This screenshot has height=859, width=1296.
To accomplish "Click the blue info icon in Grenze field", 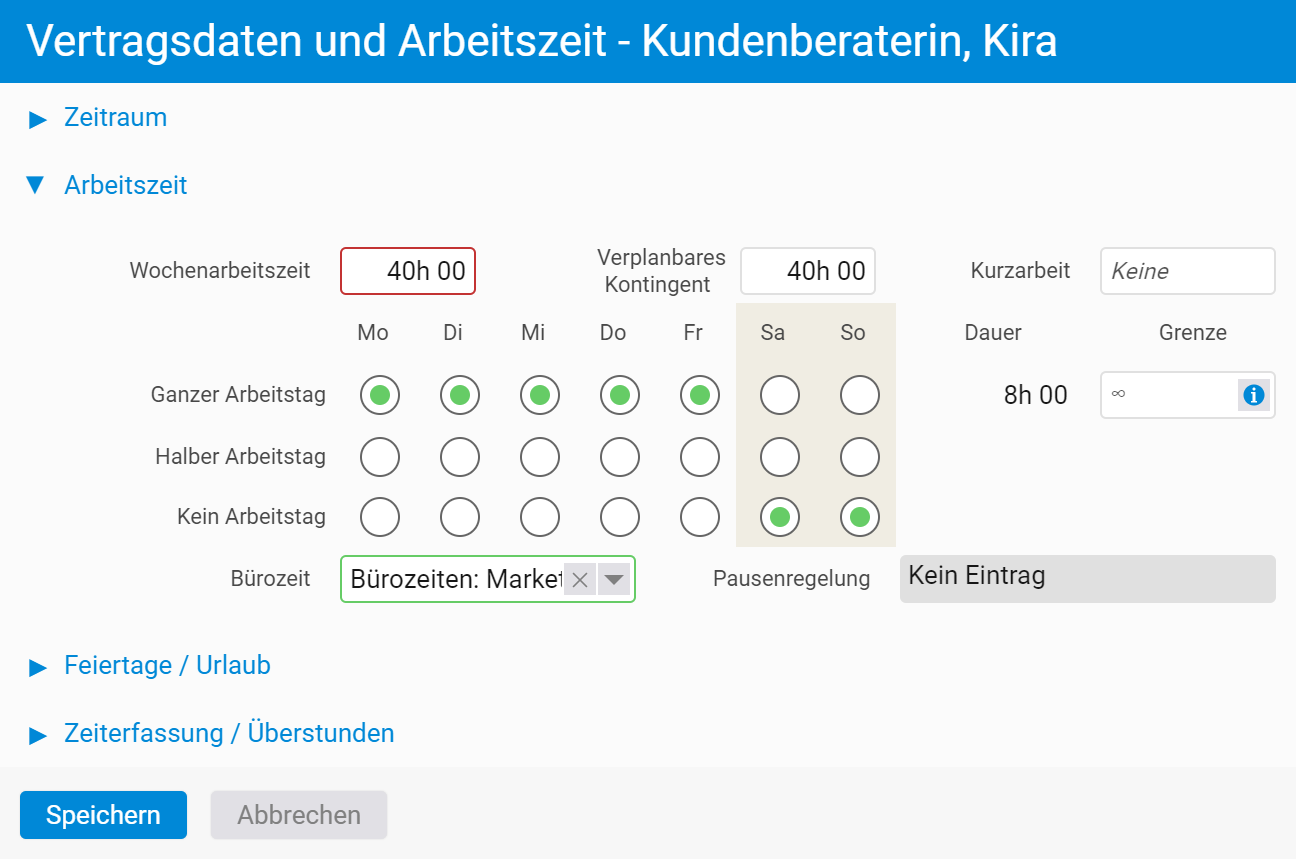I will 1254,395.
